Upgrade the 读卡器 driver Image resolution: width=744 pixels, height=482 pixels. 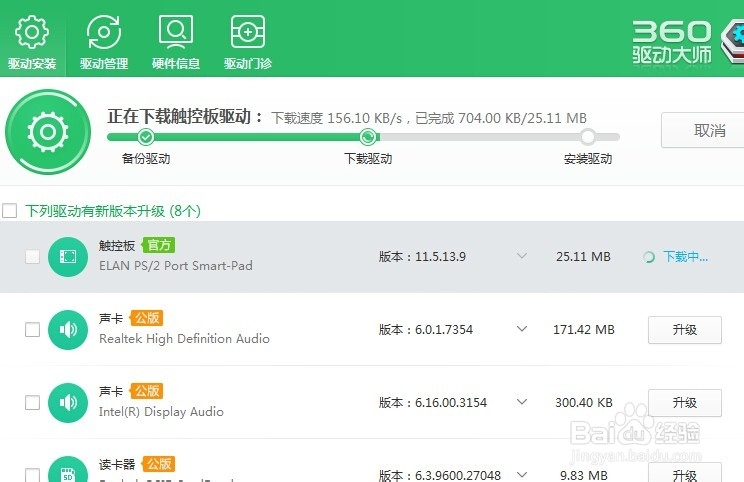tap(685, 473)
